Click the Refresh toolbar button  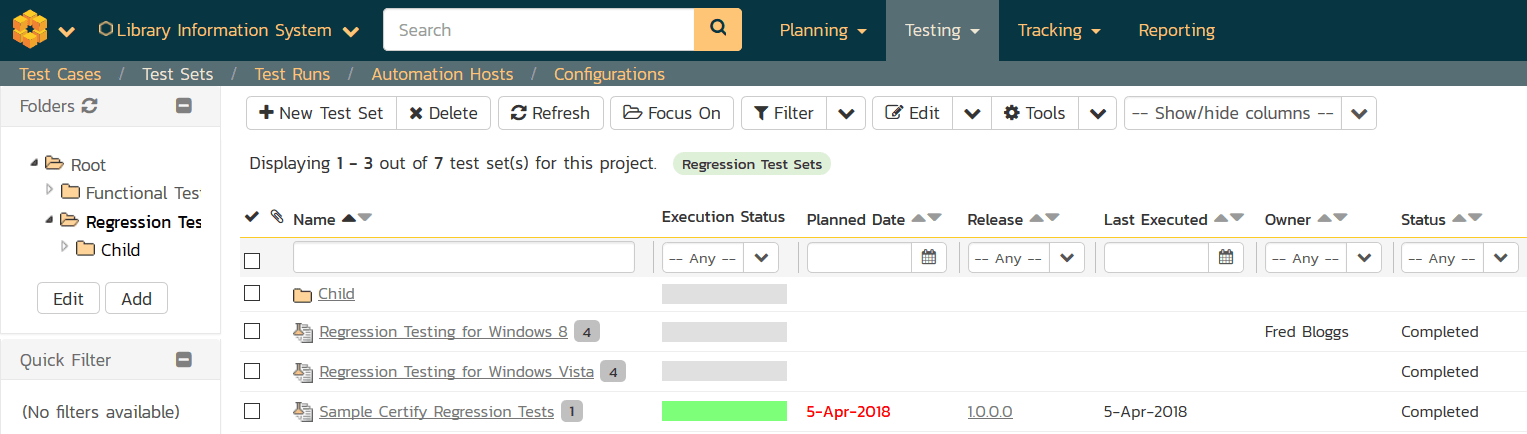click(x=550, y=113)
